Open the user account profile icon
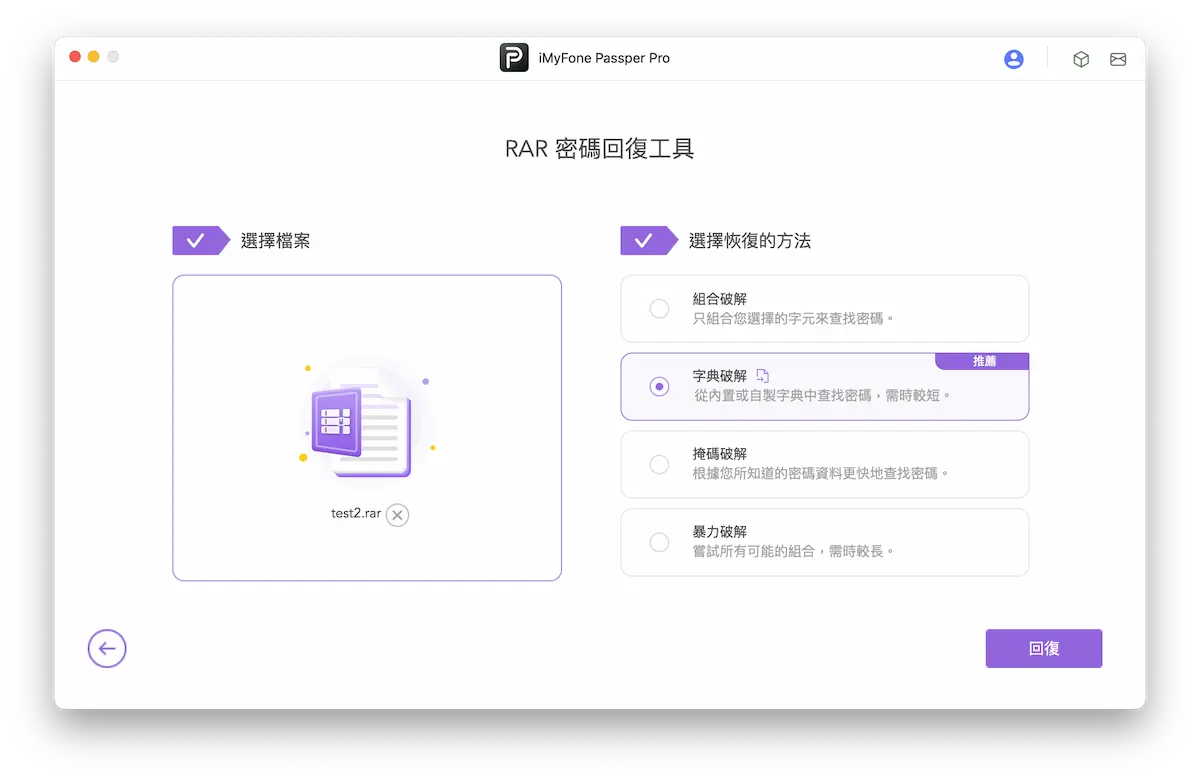This screenshot has width=1200, height=781. pos(1014,59)
